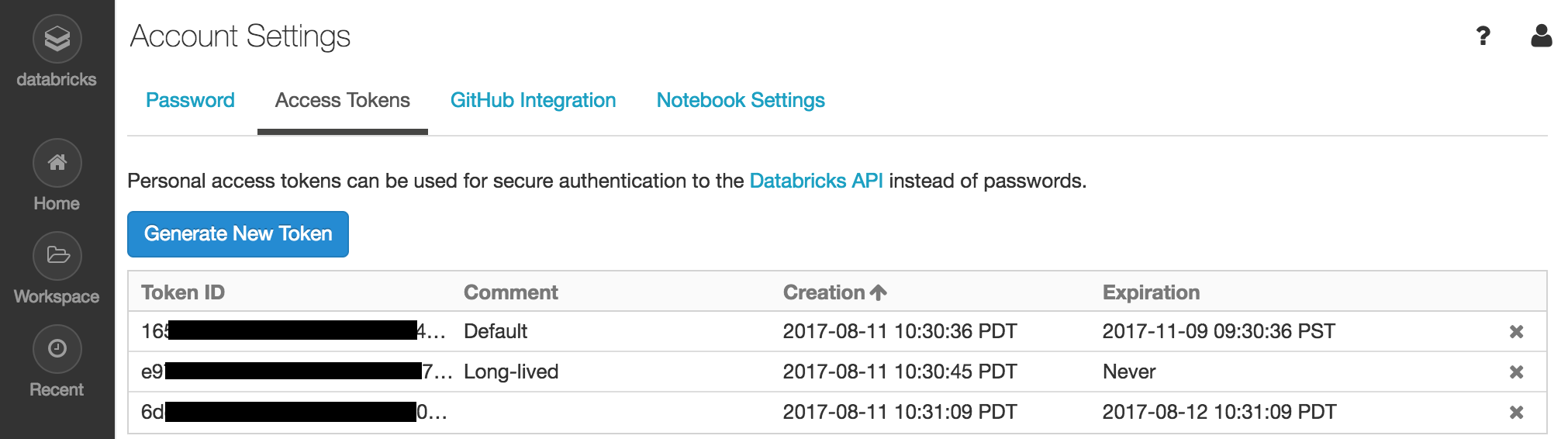Open the GitHub Integration tab
Screen dimensions: 1568x439
click(x=534, y=100)
